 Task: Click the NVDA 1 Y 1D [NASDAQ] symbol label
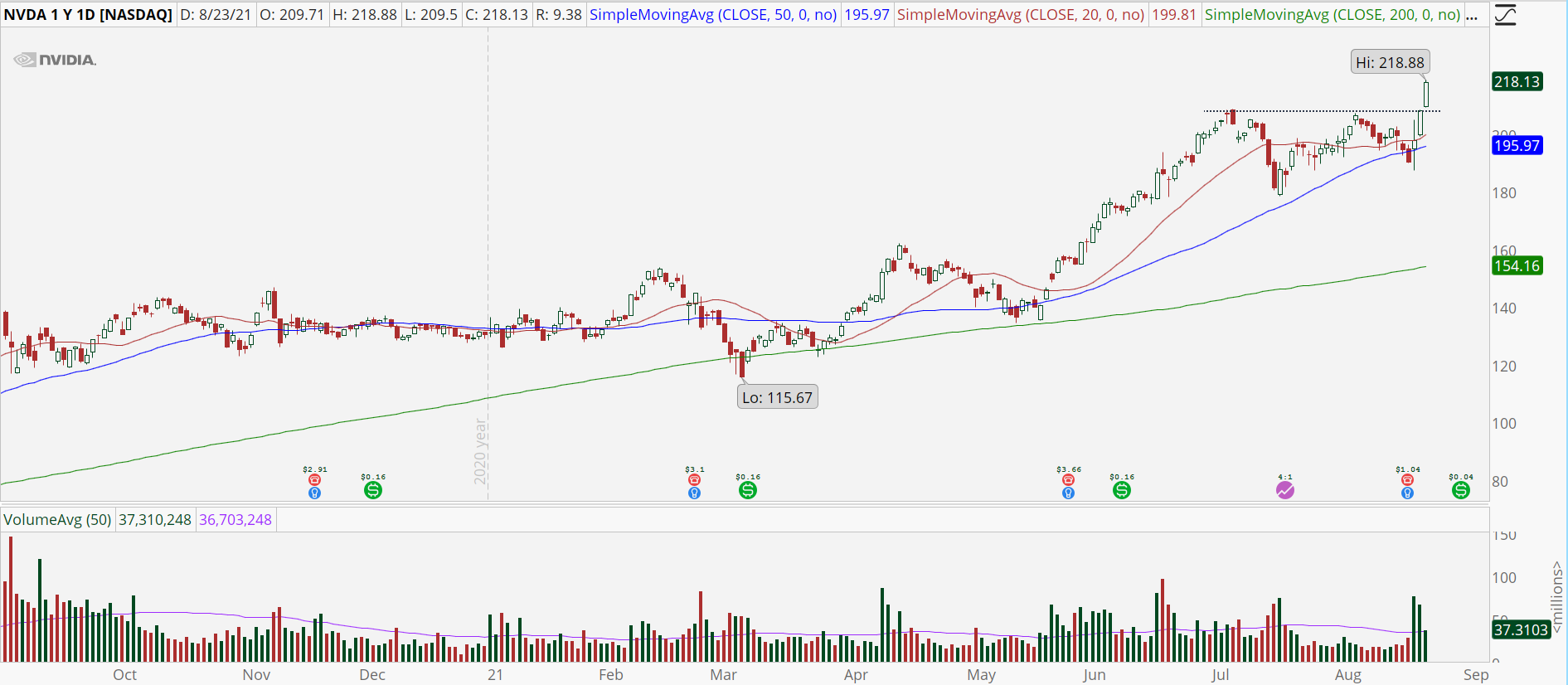tap(88, 15)
